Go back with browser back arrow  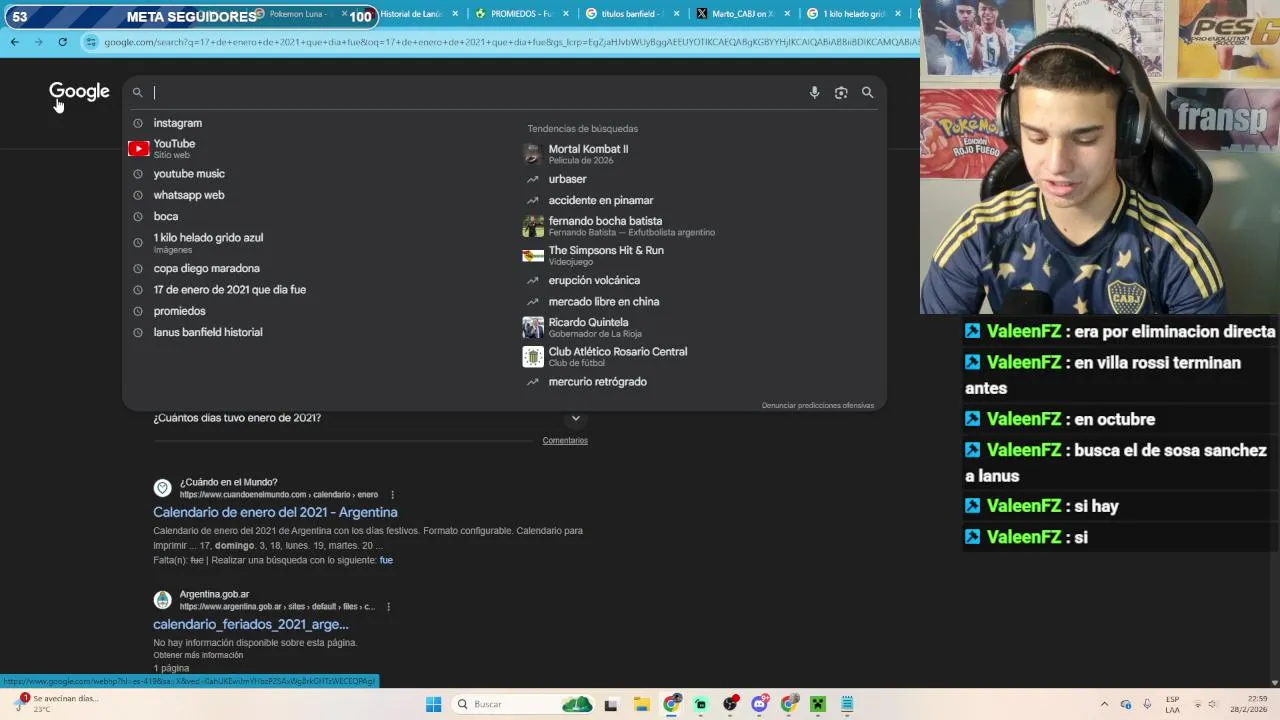[x=14, y=42]
